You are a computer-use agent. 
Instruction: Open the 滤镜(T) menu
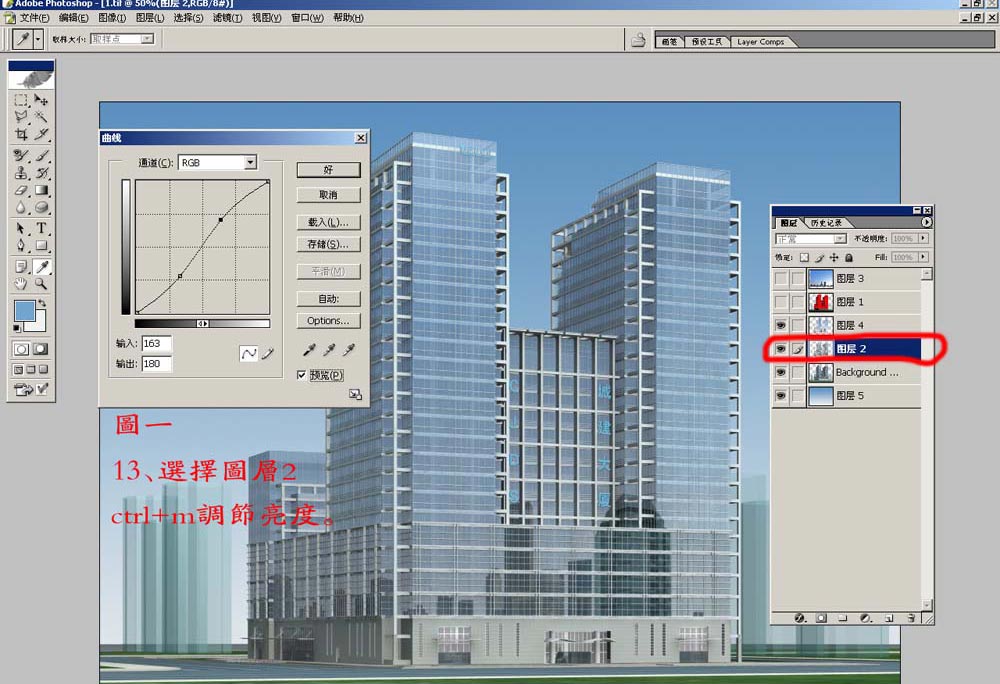tap(227, 18)
